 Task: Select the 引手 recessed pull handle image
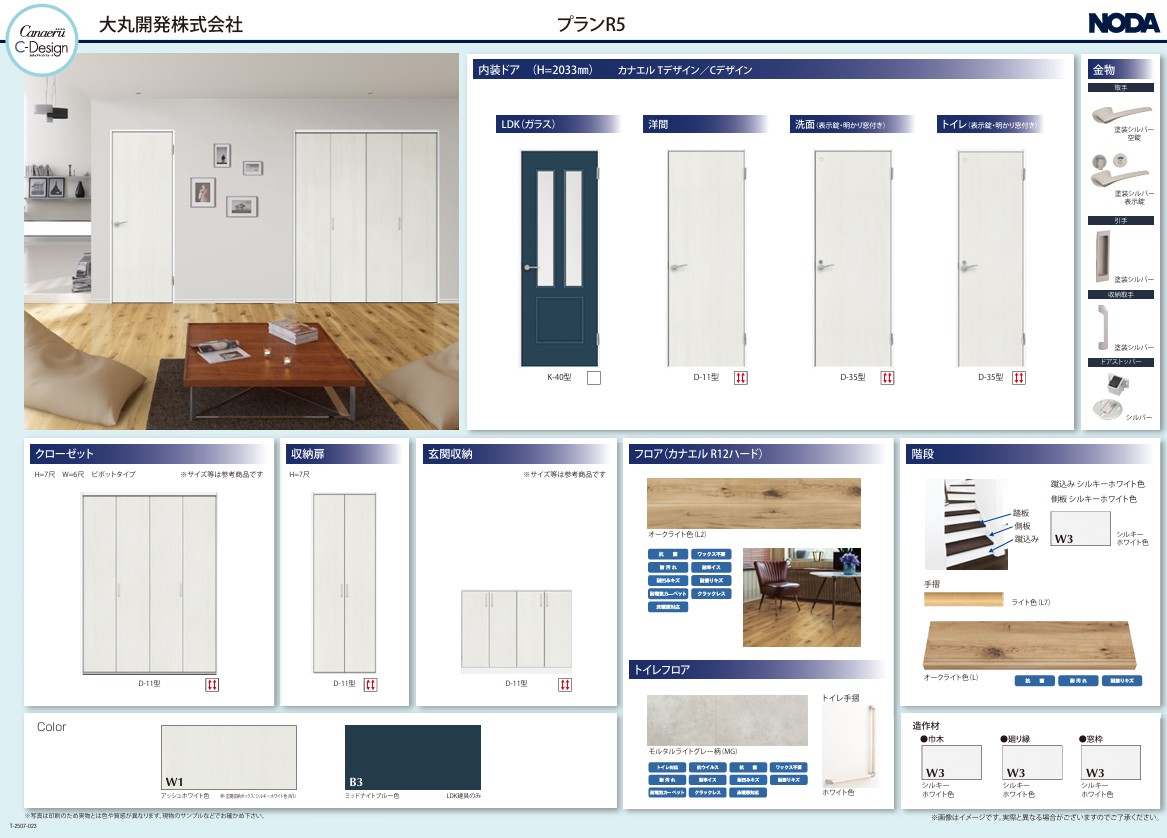[1103, 256]
